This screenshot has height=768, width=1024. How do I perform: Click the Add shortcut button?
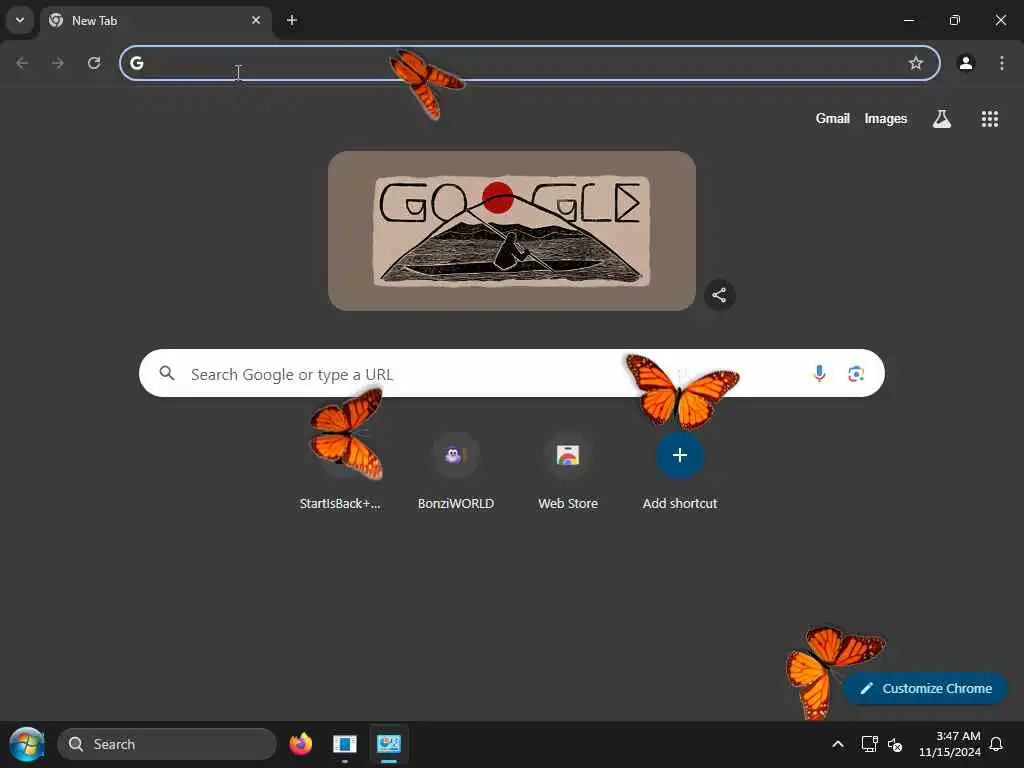[x=680, y=472]
